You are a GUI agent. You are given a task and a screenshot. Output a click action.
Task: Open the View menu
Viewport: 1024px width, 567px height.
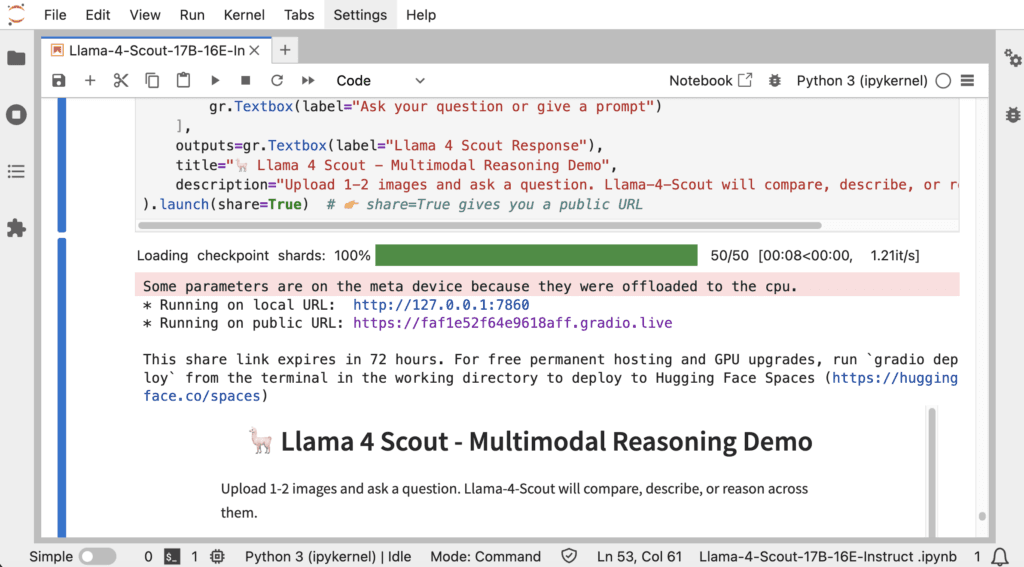(x=144, y=15)
